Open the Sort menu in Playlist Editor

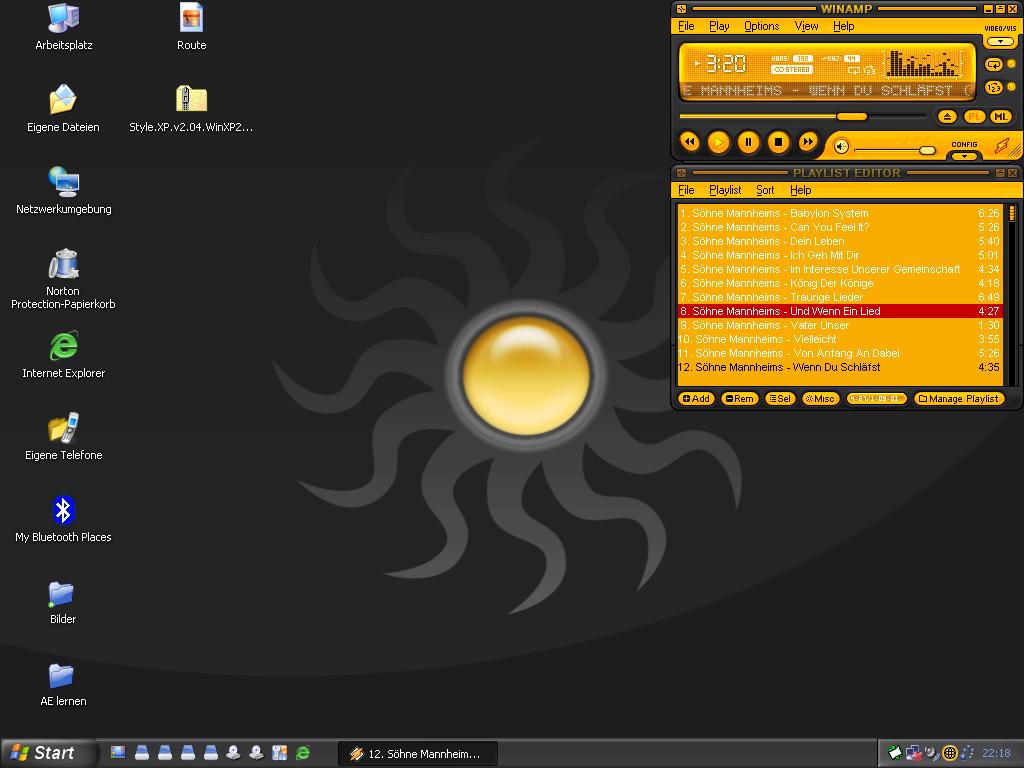765,190
